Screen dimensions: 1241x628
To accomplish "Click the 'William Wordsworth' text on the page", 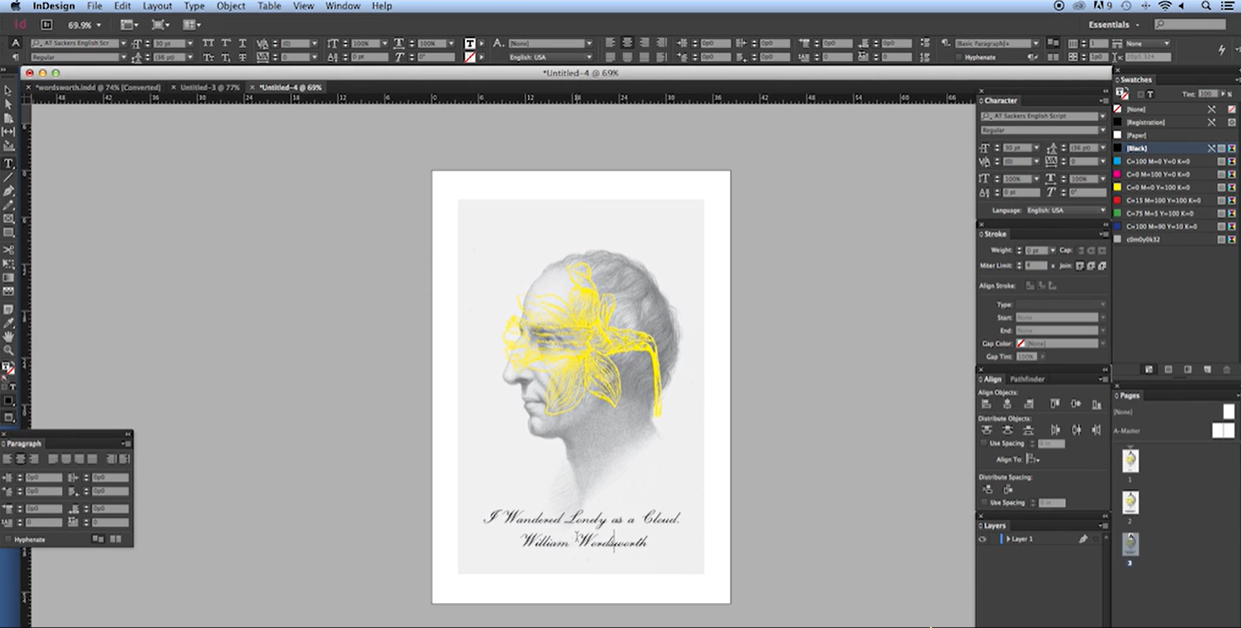I will click(x=583, y=541).
